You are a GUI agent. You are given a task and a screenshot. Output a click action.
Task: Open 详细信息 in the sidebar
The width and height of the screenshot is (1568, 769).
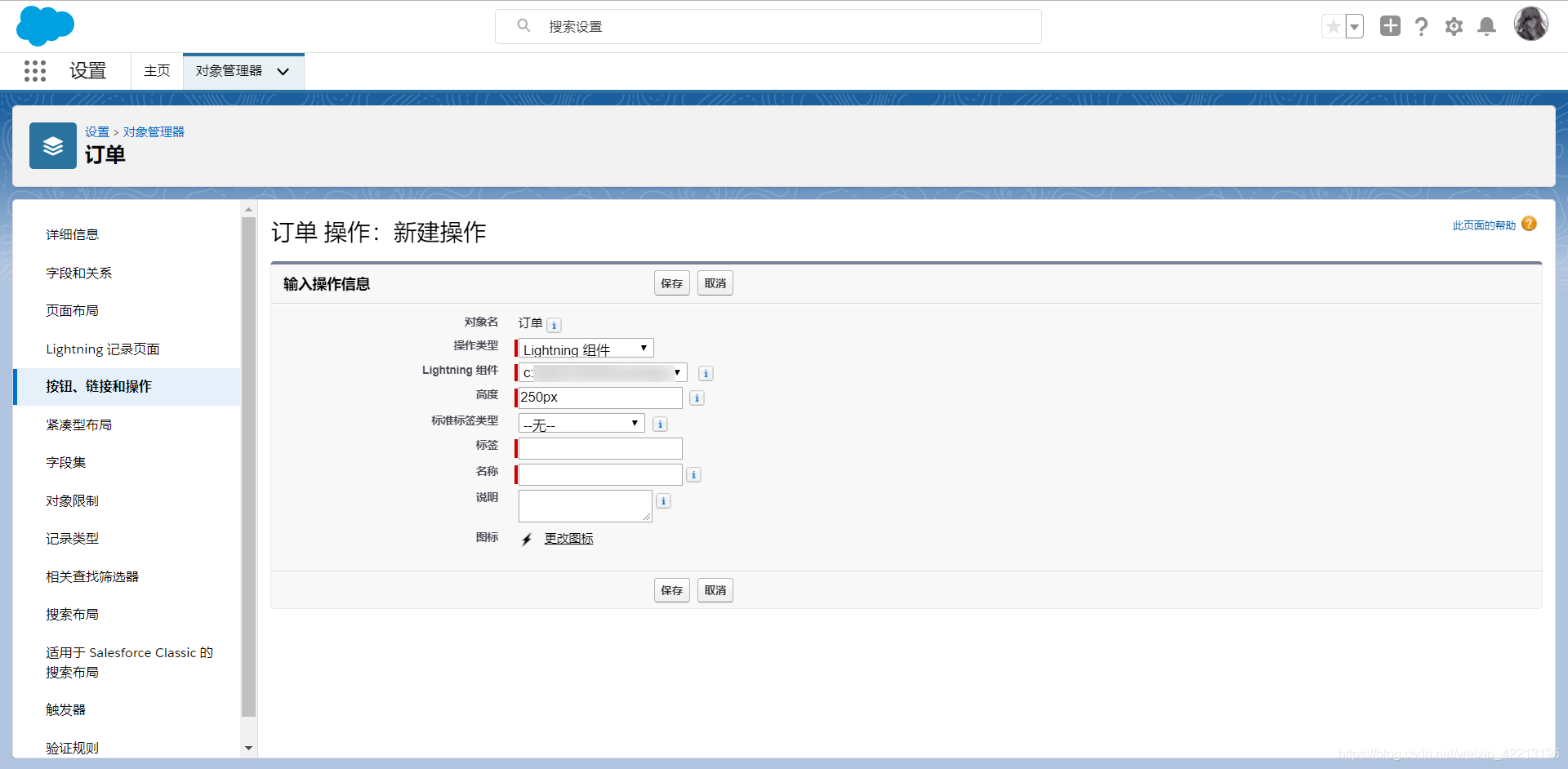73,234
